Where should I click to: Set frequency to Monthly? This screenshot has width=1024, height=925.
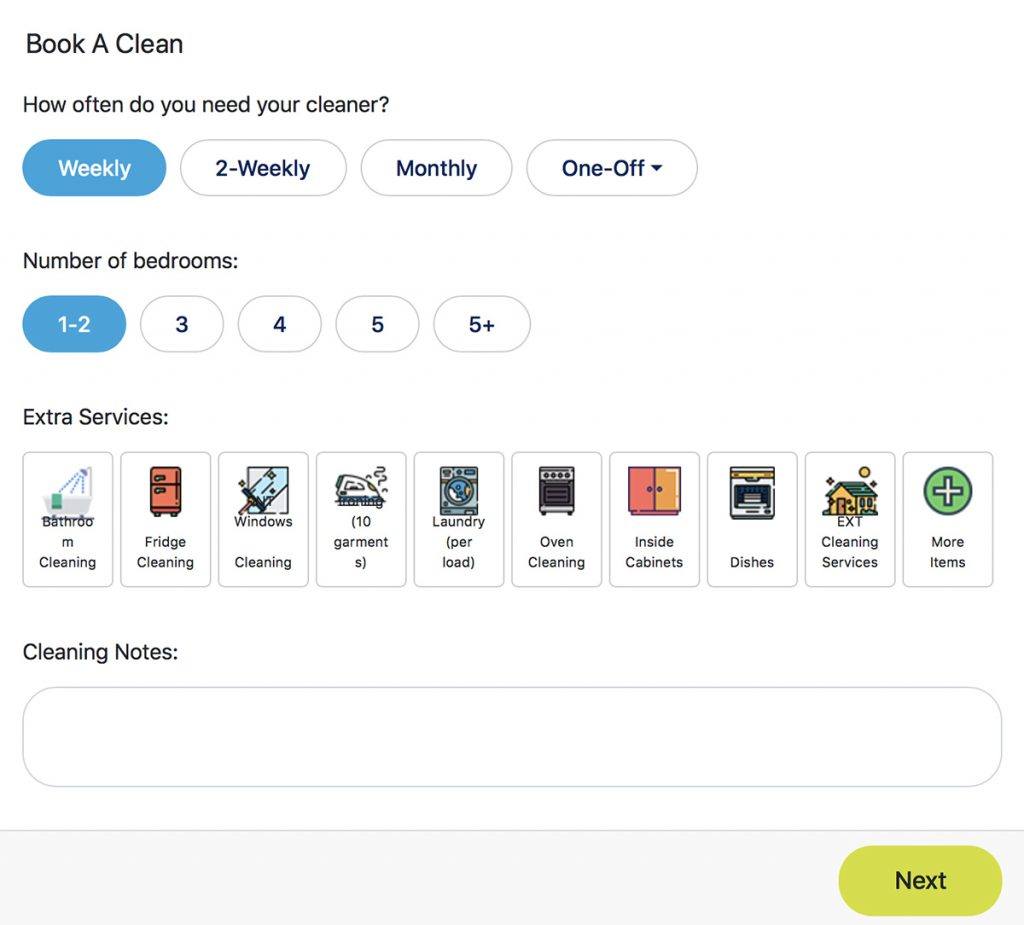436,168
